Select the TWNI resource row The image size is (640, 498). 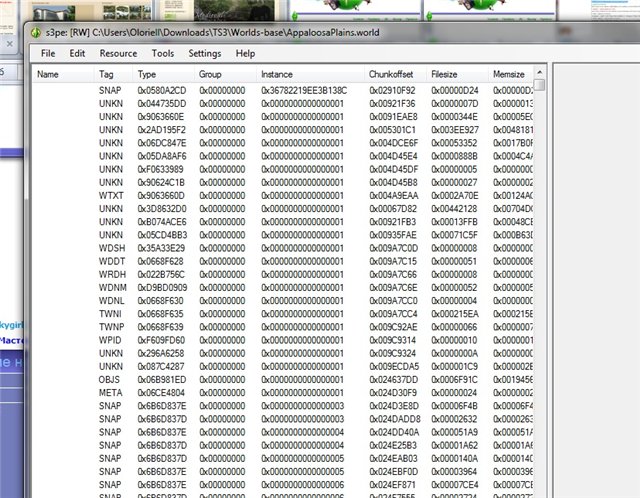click(x=111, y=313)
